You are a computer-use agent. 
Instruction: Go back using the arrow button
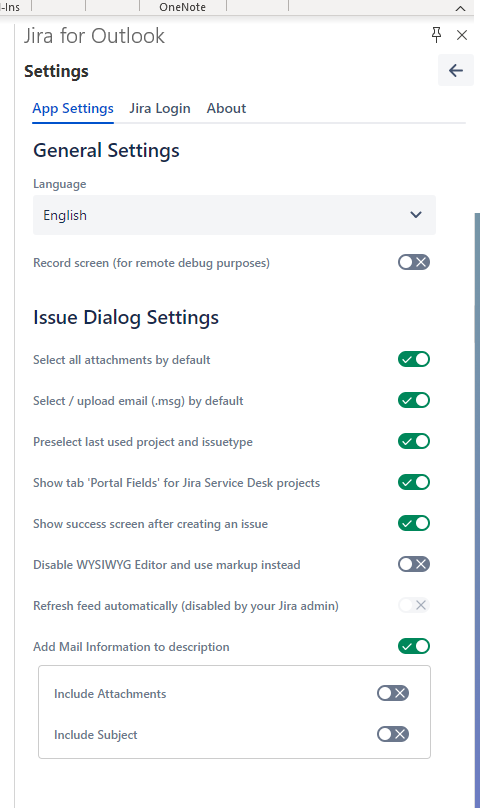[x=456, y=71]
